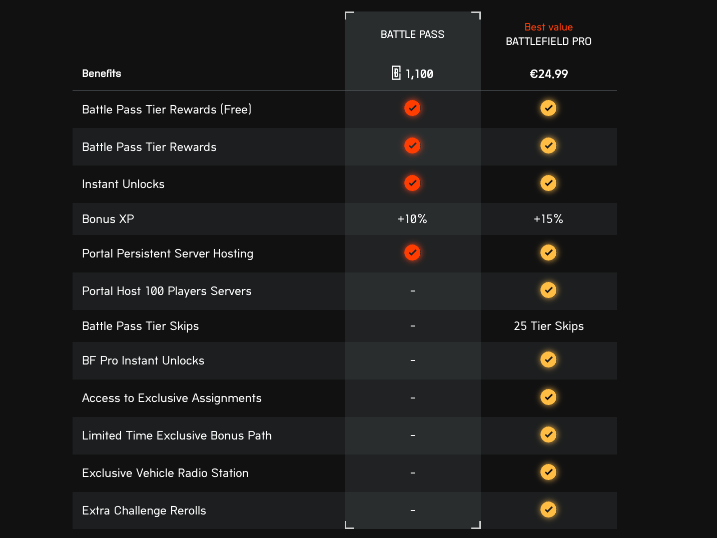The width and height of the screenshot is (717, 538).
Task: Click the +15% Bonus XP value
Action: [548, 218]
